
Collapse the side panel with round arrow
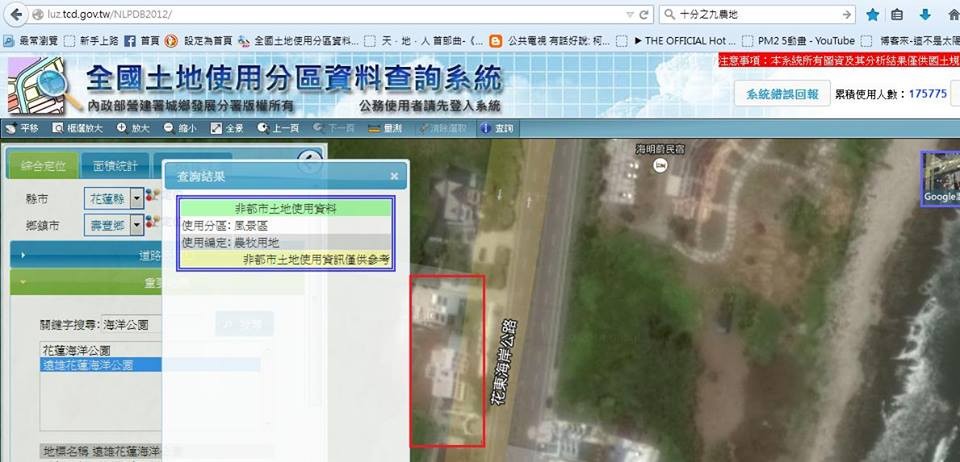tap(310, 160)
